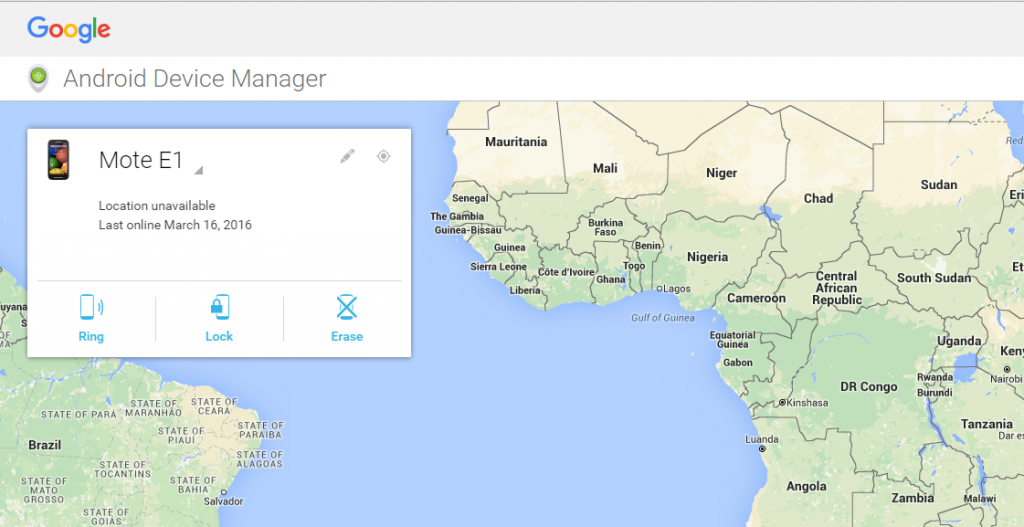Click Mali label on the map
The height and width of the screenshot is (527, 1024).
605,168
